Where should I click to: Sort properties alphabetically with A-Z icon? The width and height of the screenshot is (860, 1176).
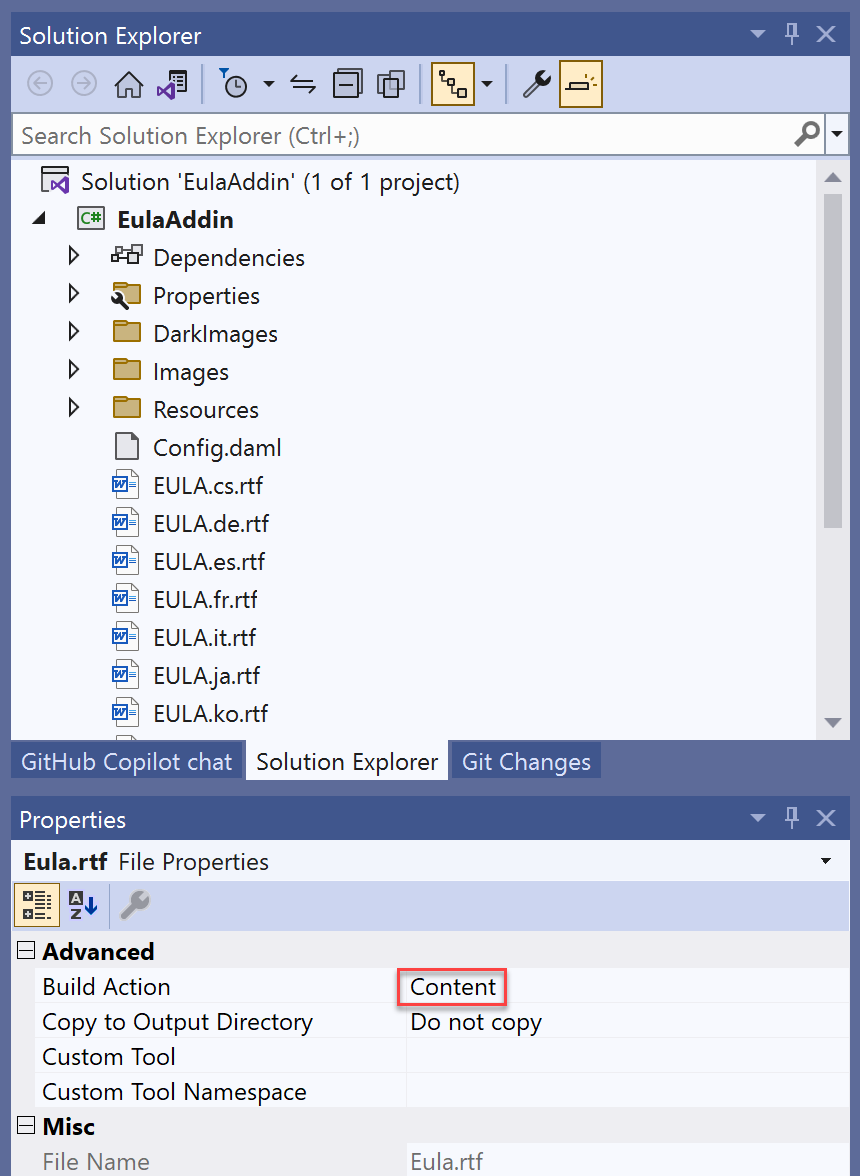pos(82,906)
